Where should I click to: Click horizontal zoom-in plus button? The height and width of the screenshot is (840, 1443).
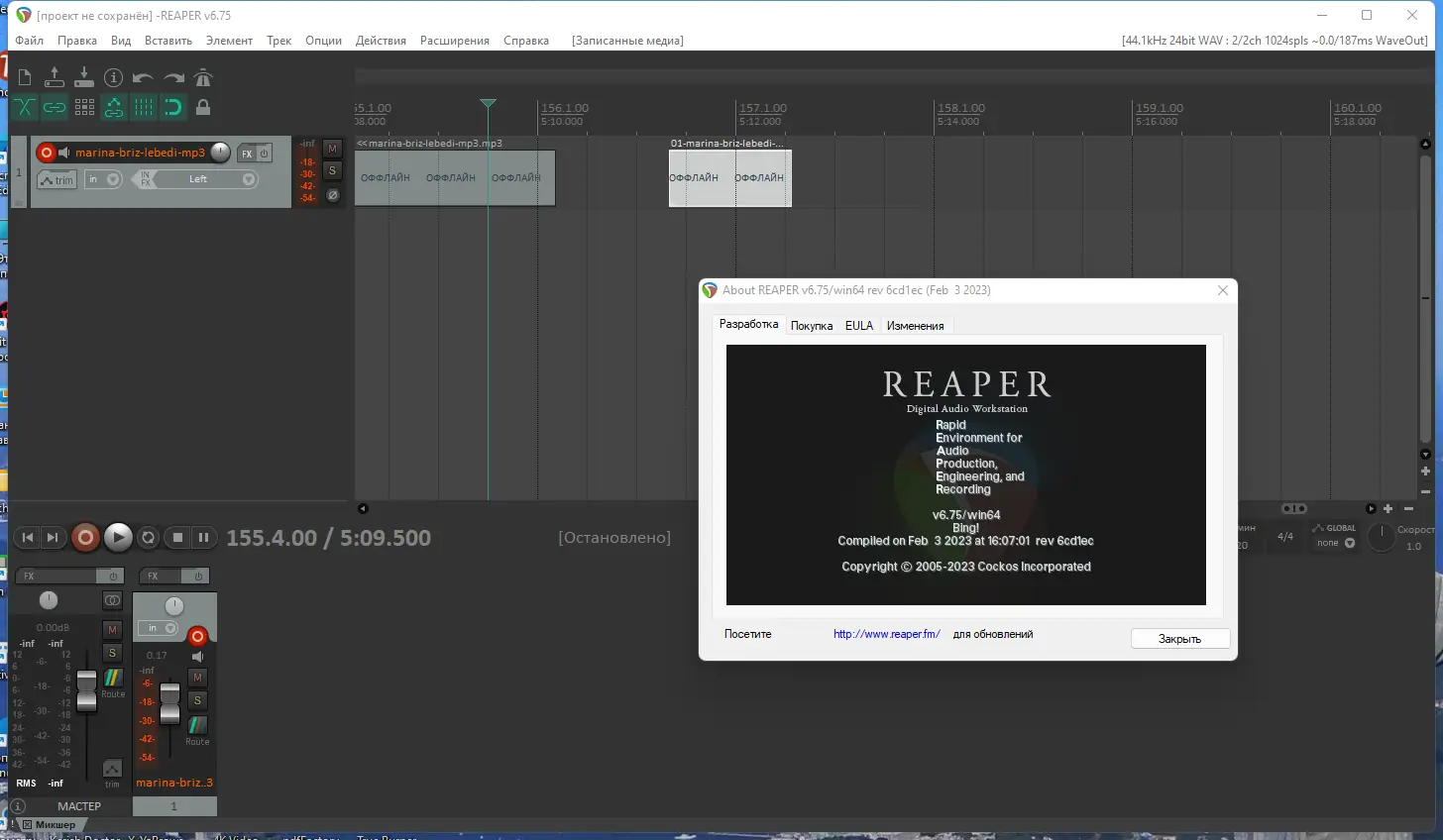1387,508
